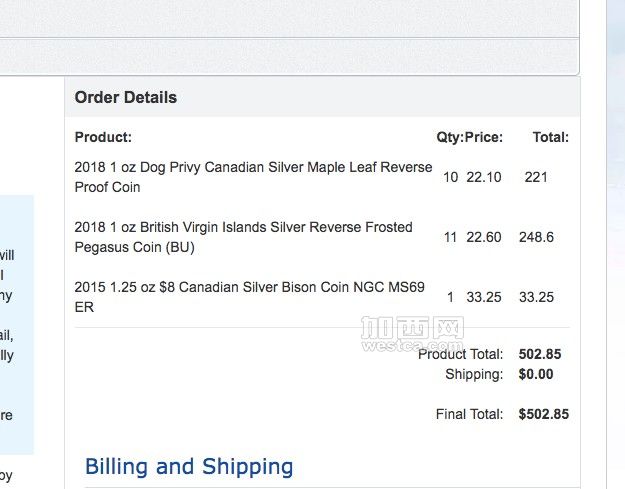Click the westca.com watermark logo
Screen dimensions: 625x489
point(412,334)
